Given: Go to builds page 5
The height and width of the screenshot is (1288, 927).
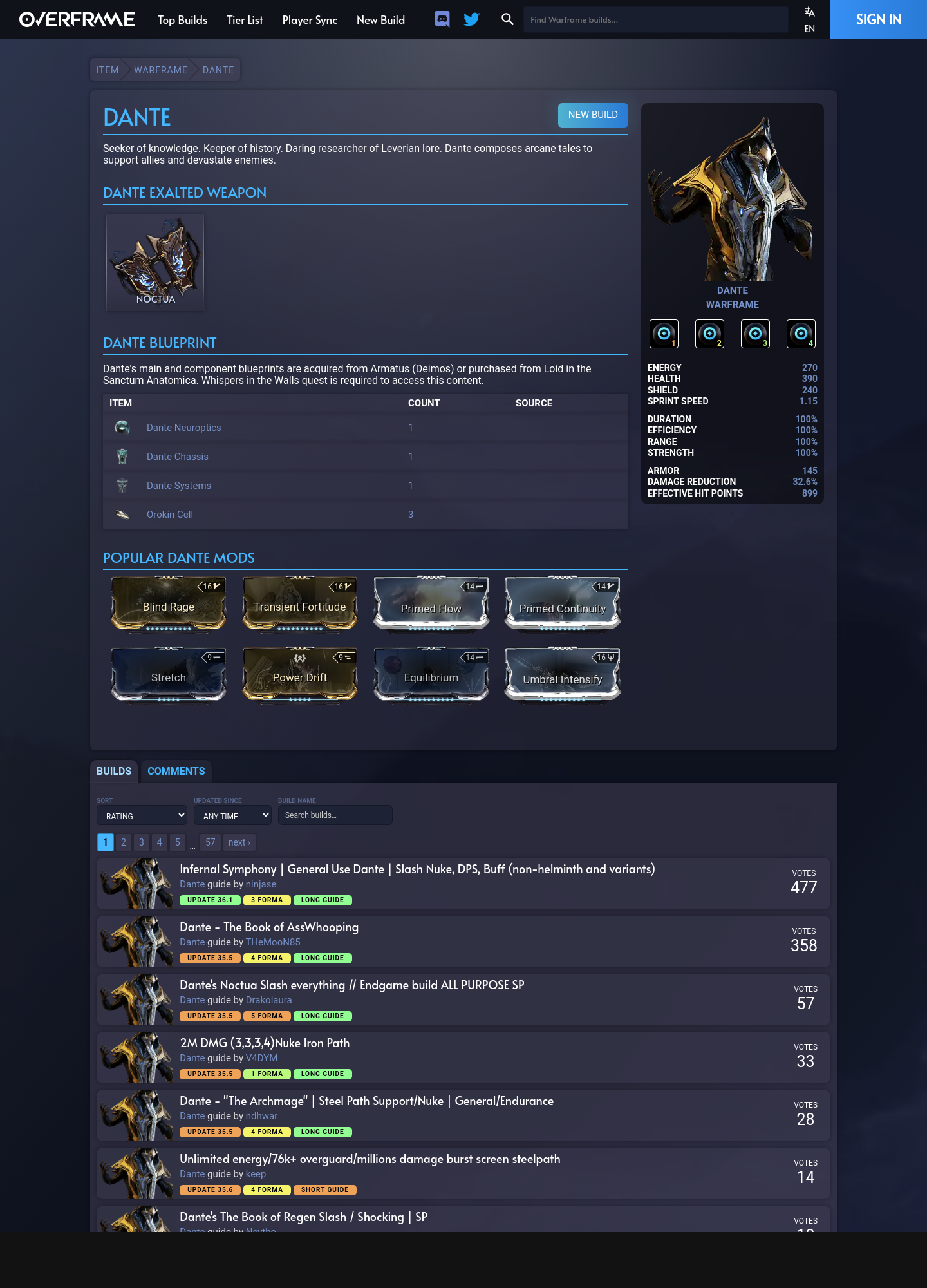Looking at the screenshot, I should pyautogui.click(x=178, y=842).
